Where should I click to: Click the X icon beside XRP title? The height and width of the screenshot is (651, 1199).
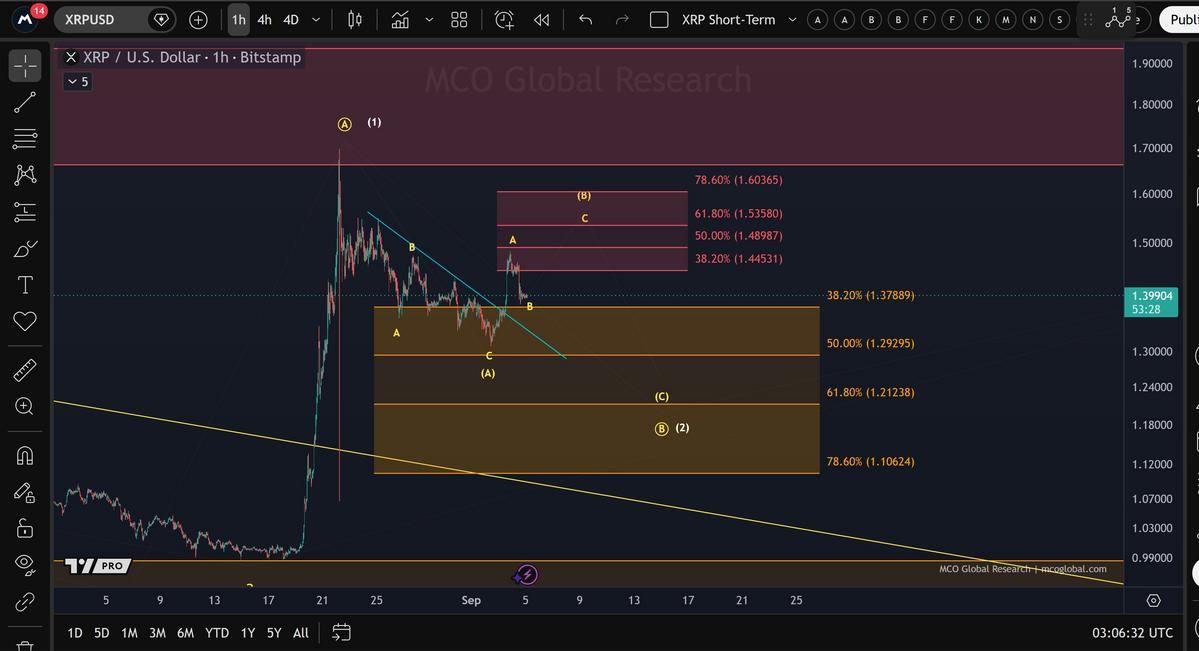pyautogui.click(x=70, y=57)
